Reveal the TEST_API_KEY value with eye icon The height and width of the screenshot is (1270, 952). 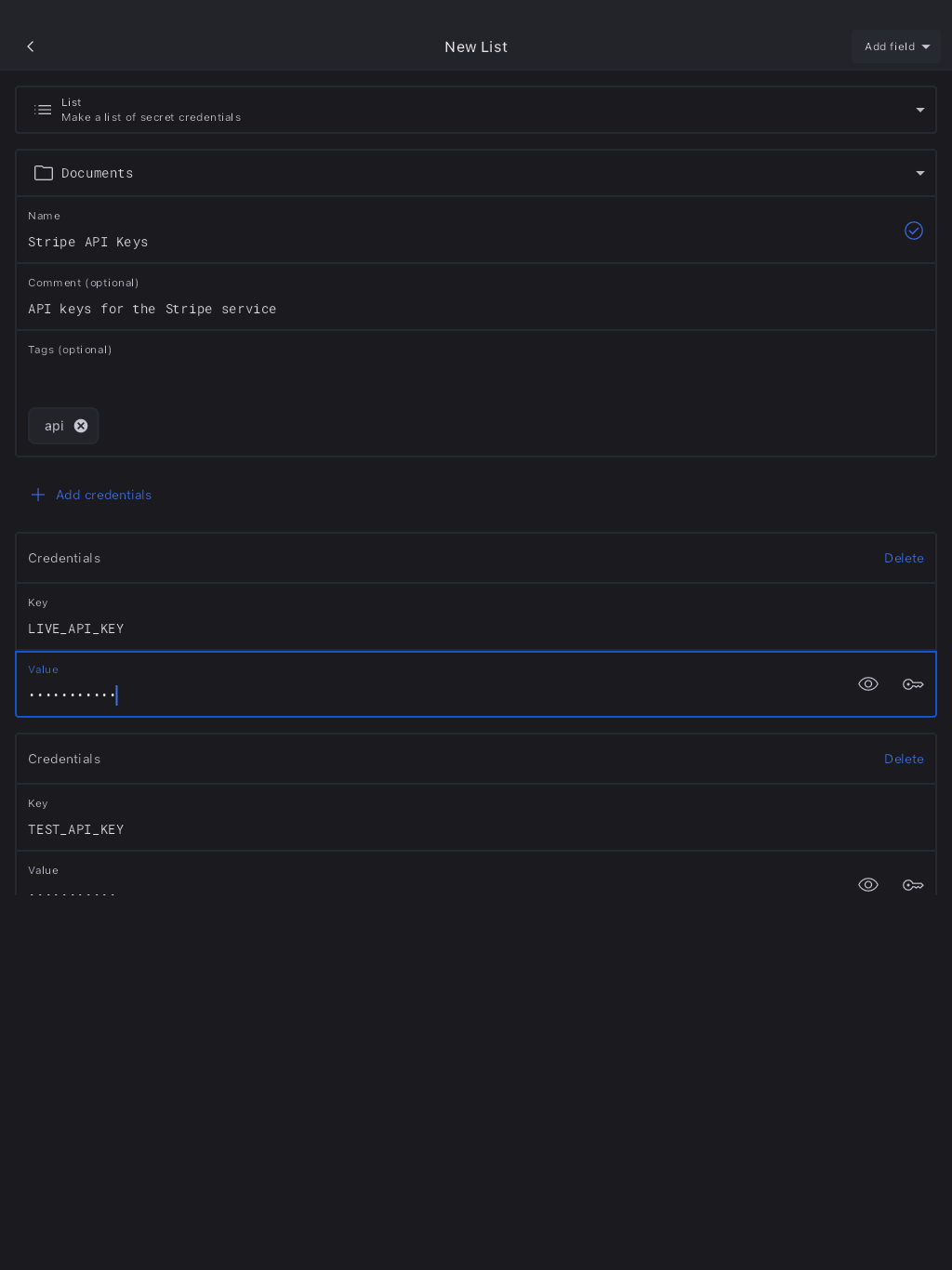point(867,884)
